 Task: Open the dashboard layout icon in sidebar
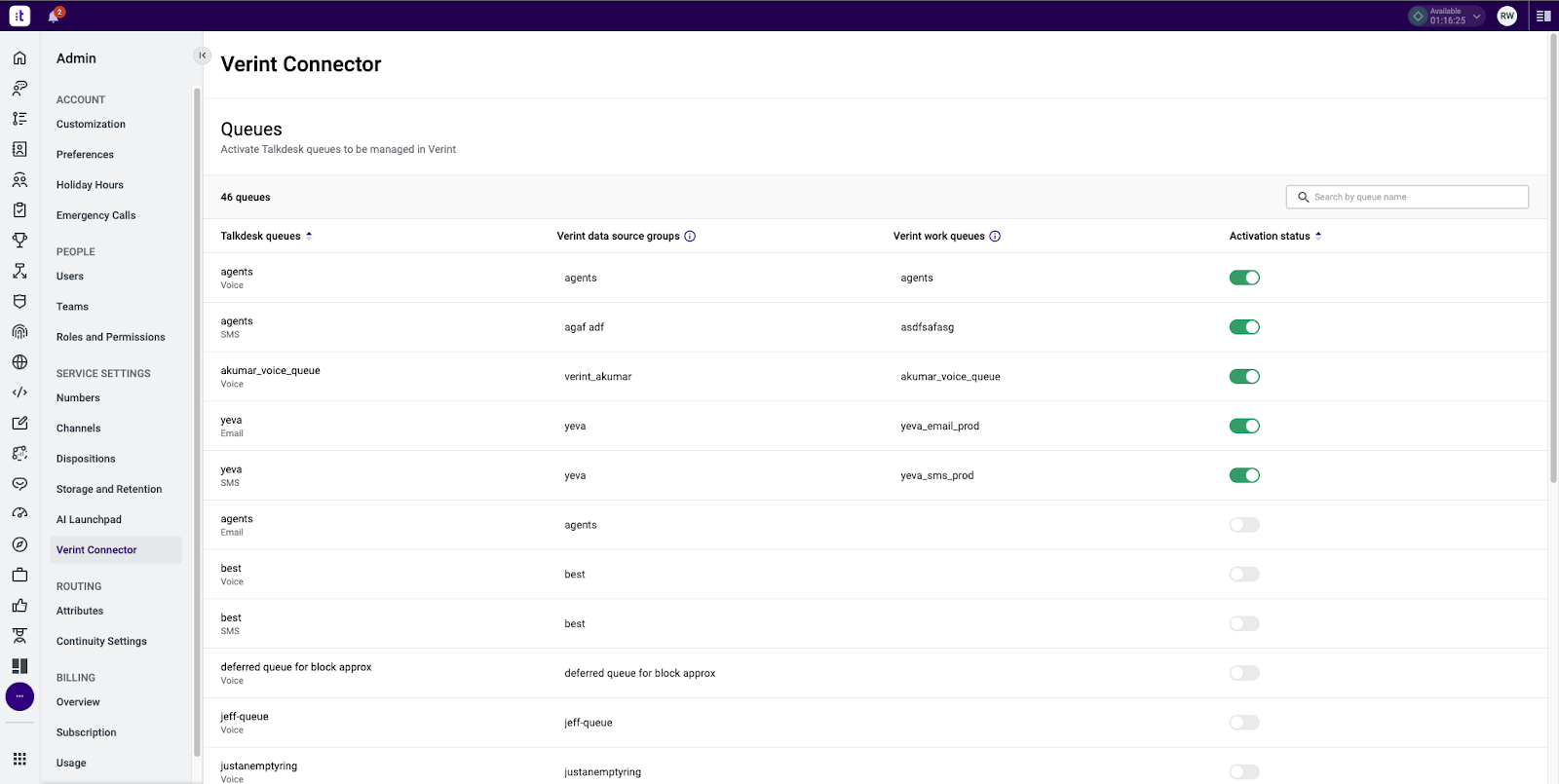[19, 666]
